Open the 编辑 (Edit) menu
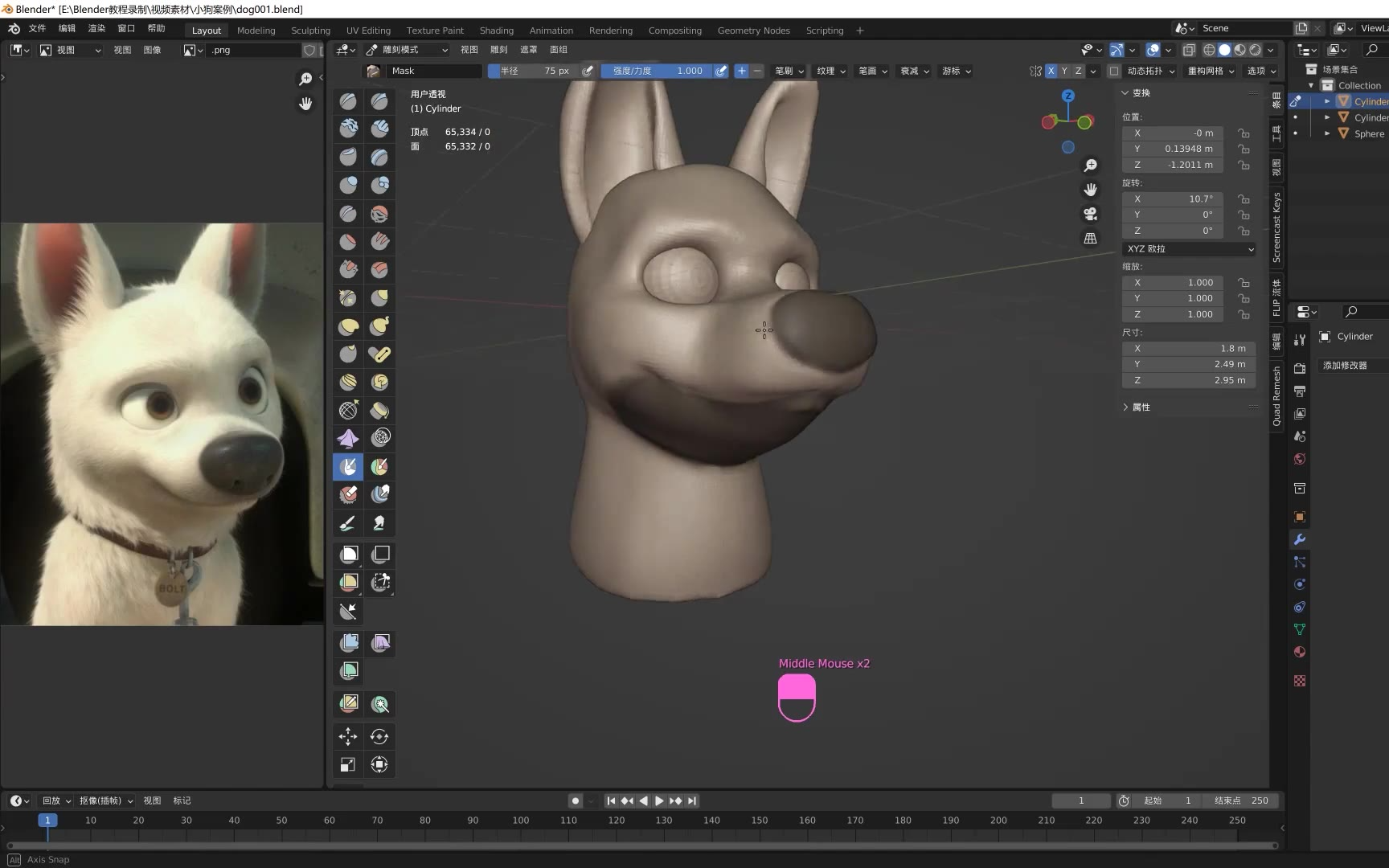Viewport: 1389px width, 868px height. (x=68, y=28)
